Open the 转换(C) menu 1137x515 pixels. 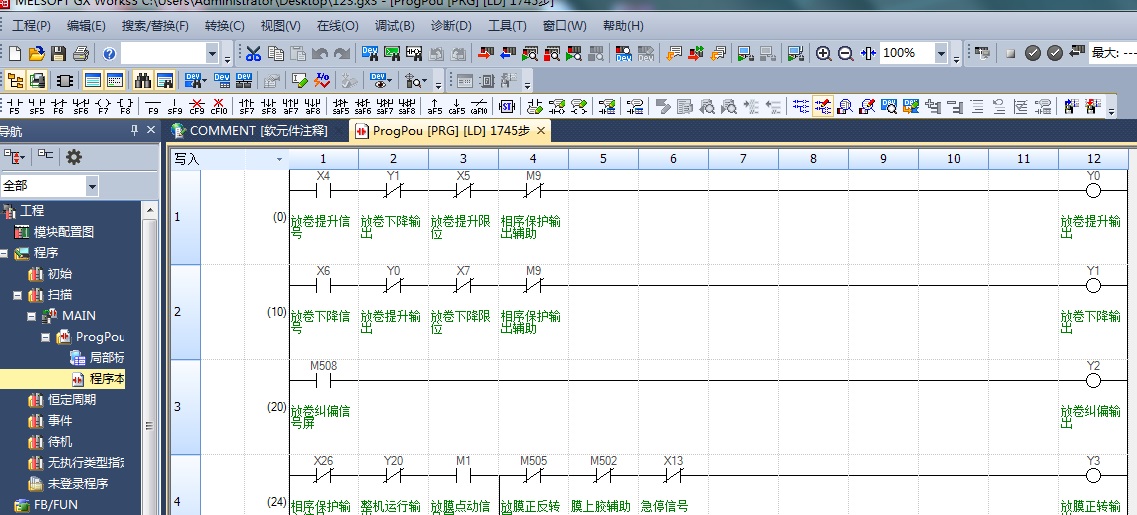click(x=224, y=25)
